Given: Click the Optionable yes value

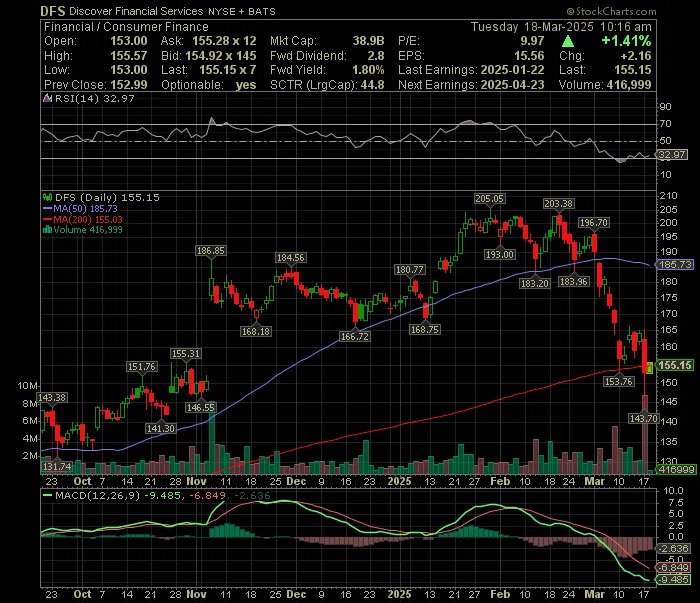Looking at the screenshot, I should 246,84.
